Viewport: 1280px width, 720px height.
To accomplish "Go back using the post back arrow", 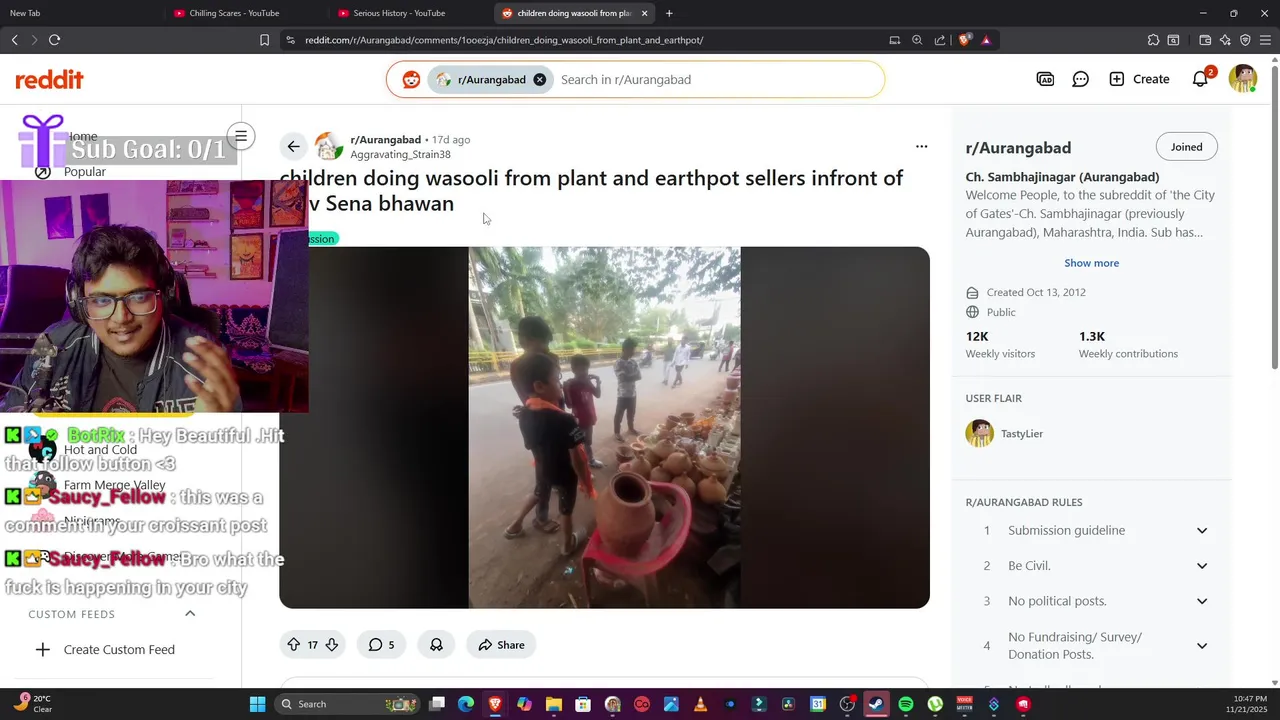I will pos(293,147).
